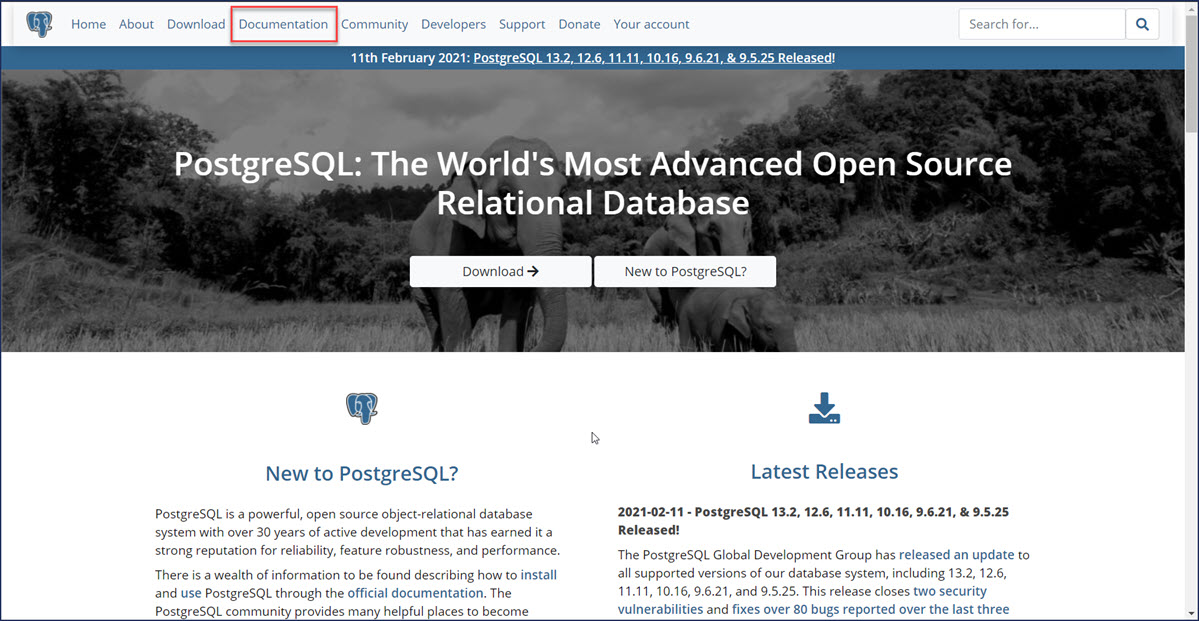This screenshot has height=621, width=1199.
Task: Open the fixes over 80 bugs link
Action: point(871,610)
